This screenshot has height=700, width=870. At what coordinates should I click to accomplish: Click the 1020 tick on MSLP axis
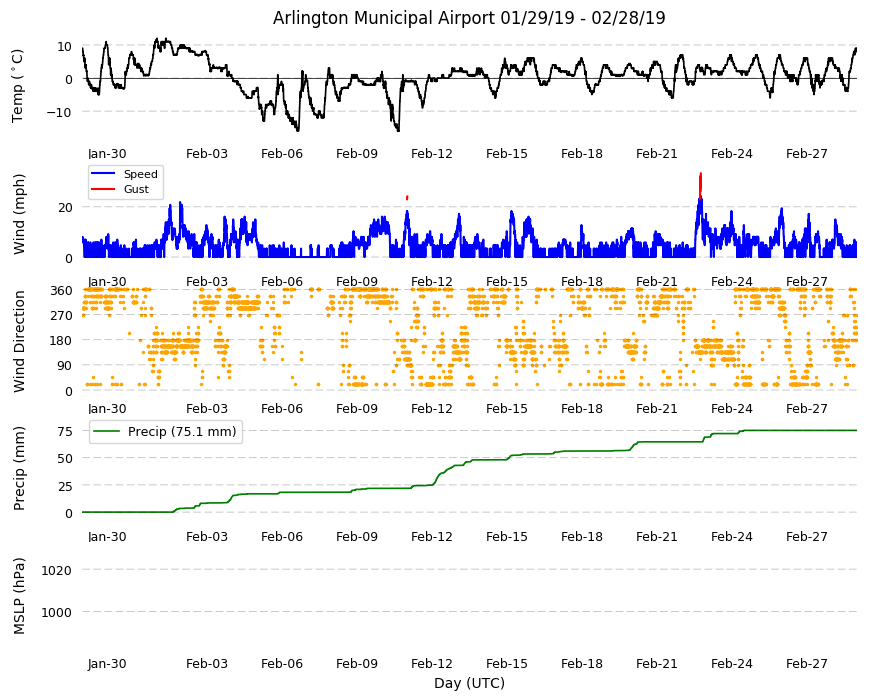[57, 570]
